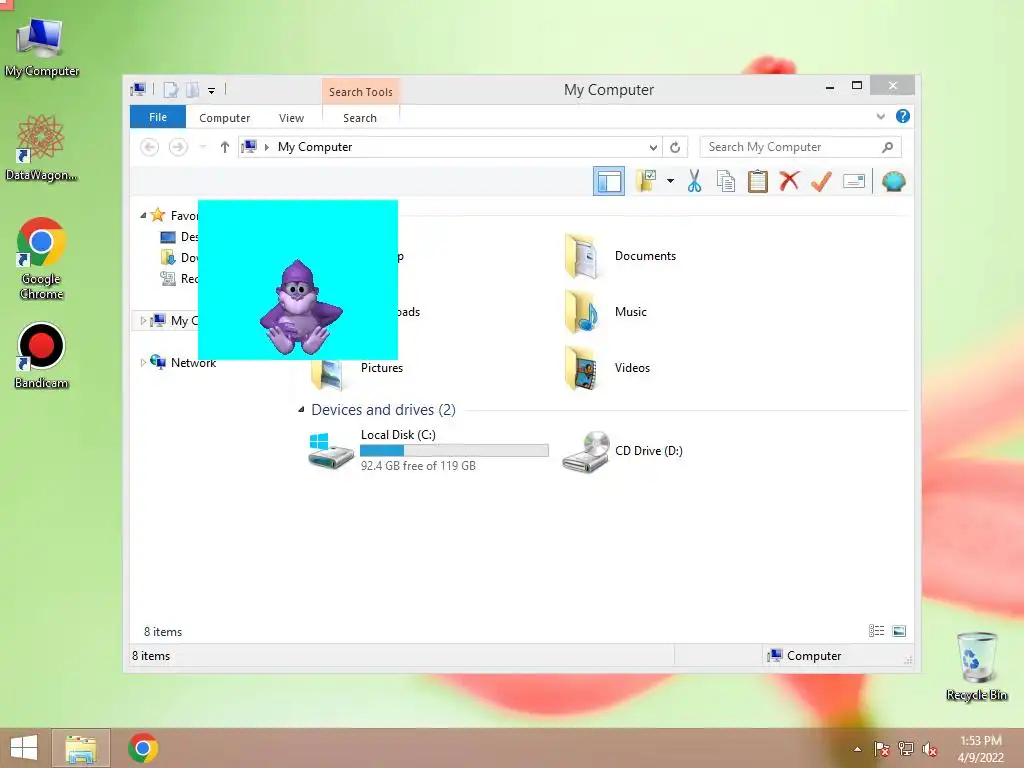1024x768 pixels.
Task: Open the Search ribbon tab
Action: coord(360,118)
